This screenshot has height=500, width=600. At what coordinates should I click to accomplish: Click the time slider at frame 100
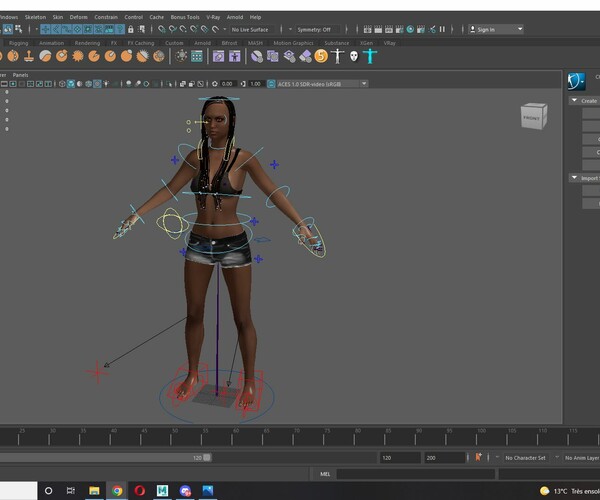(476, 437)
